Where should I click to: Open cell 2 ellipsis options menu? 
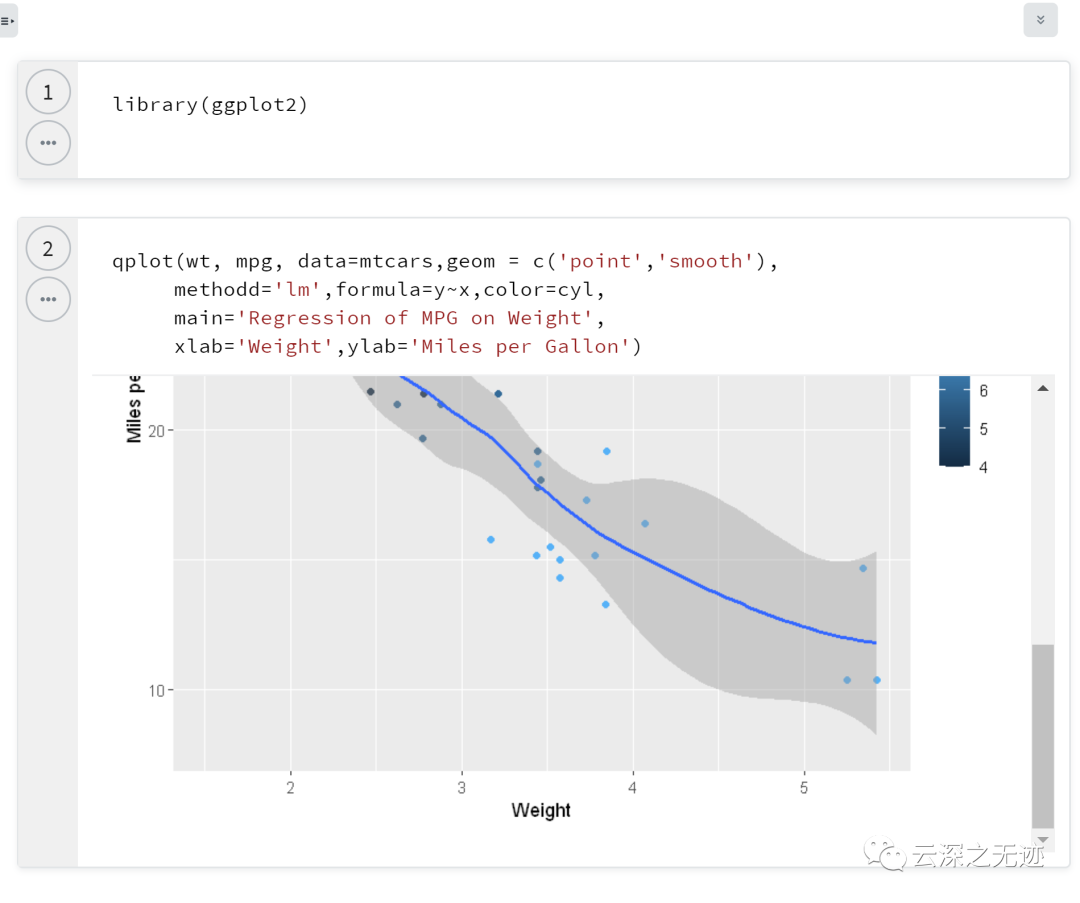click(x=48, y=299)
